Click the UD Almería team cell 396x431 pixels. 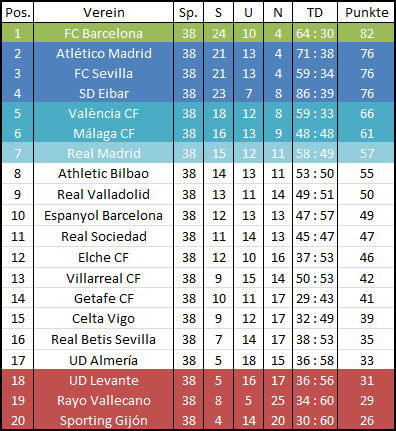tap(103, 360)
